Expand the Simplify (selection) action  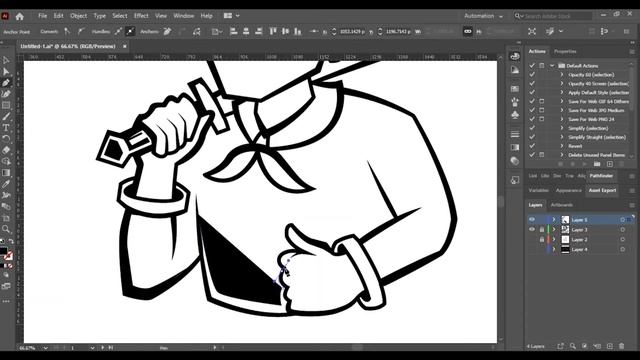coord(562,128)
